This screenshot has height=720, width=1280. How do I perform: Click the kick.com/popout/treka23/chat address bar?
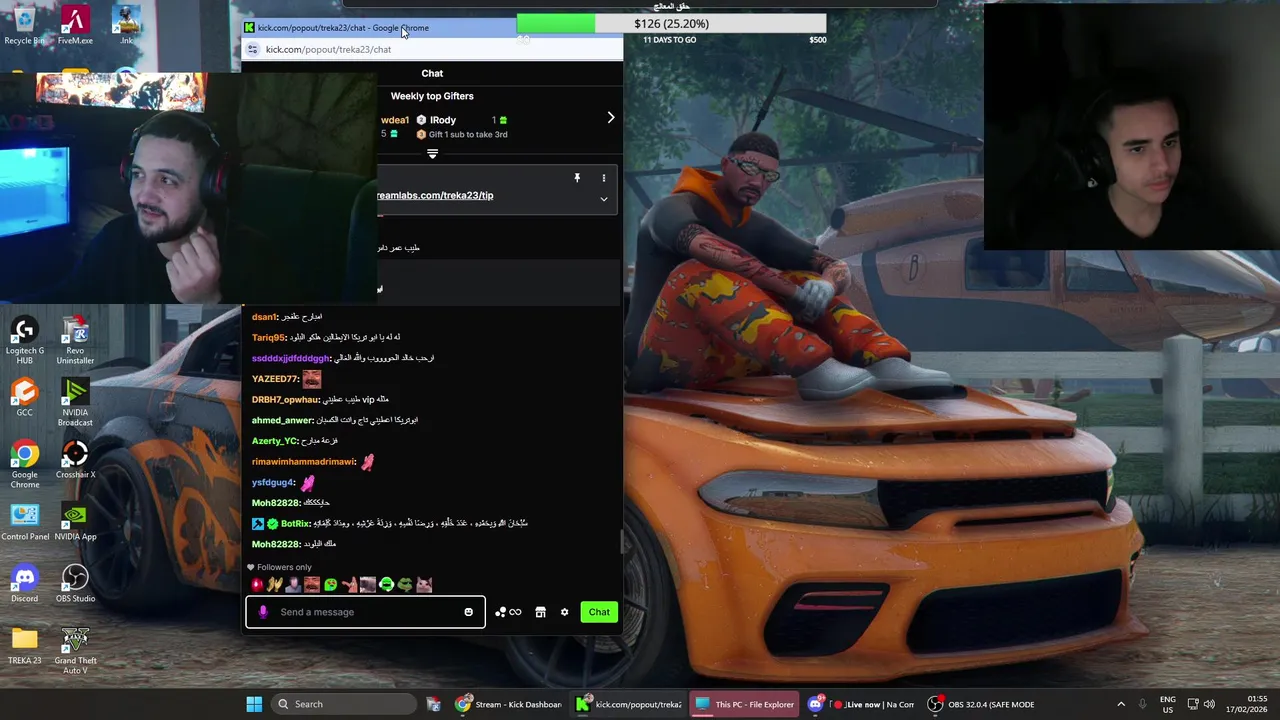pos(328,49)
